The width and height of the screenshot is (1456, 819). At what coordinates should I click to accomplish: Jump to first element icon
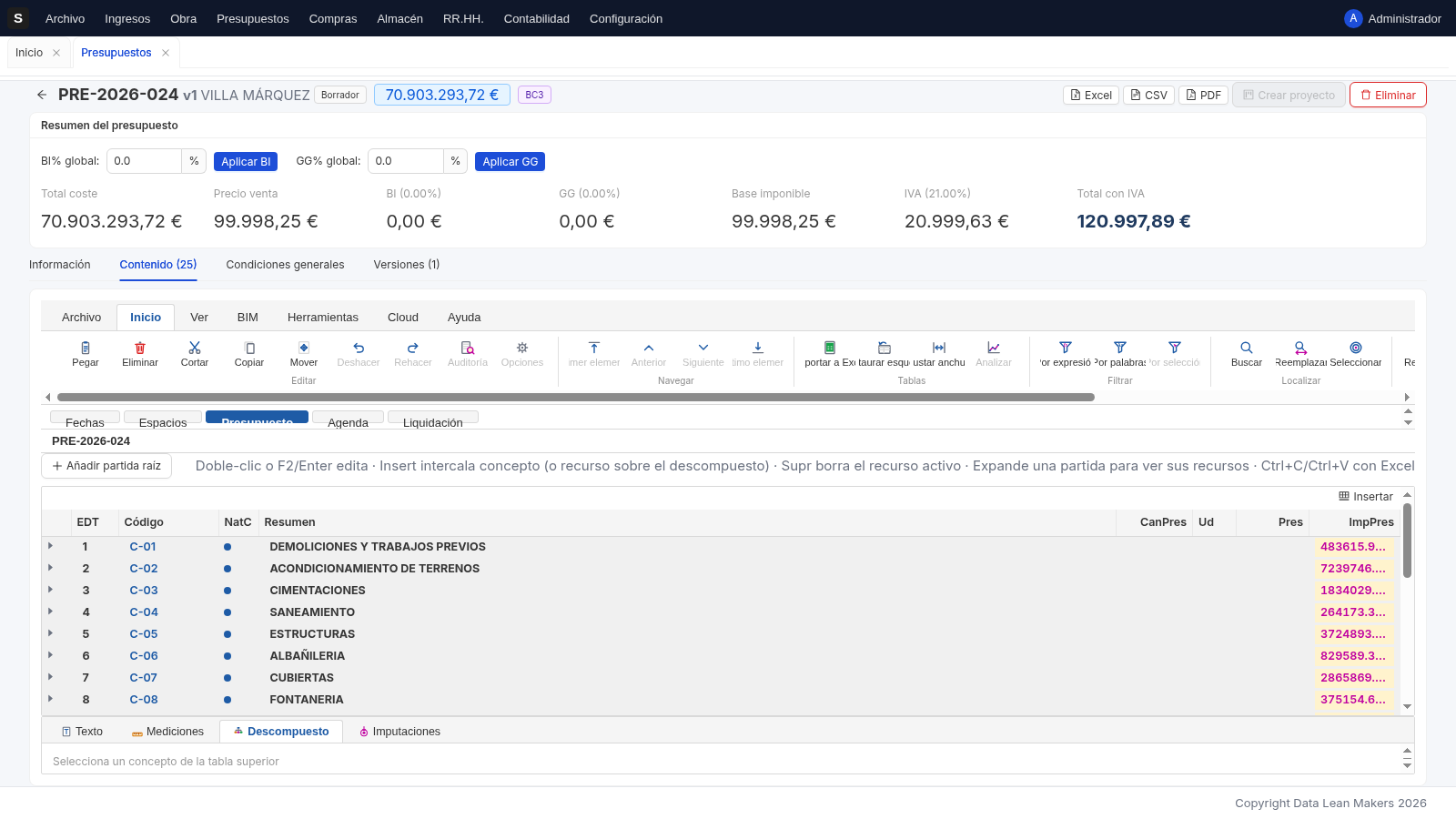coord(594,348)
